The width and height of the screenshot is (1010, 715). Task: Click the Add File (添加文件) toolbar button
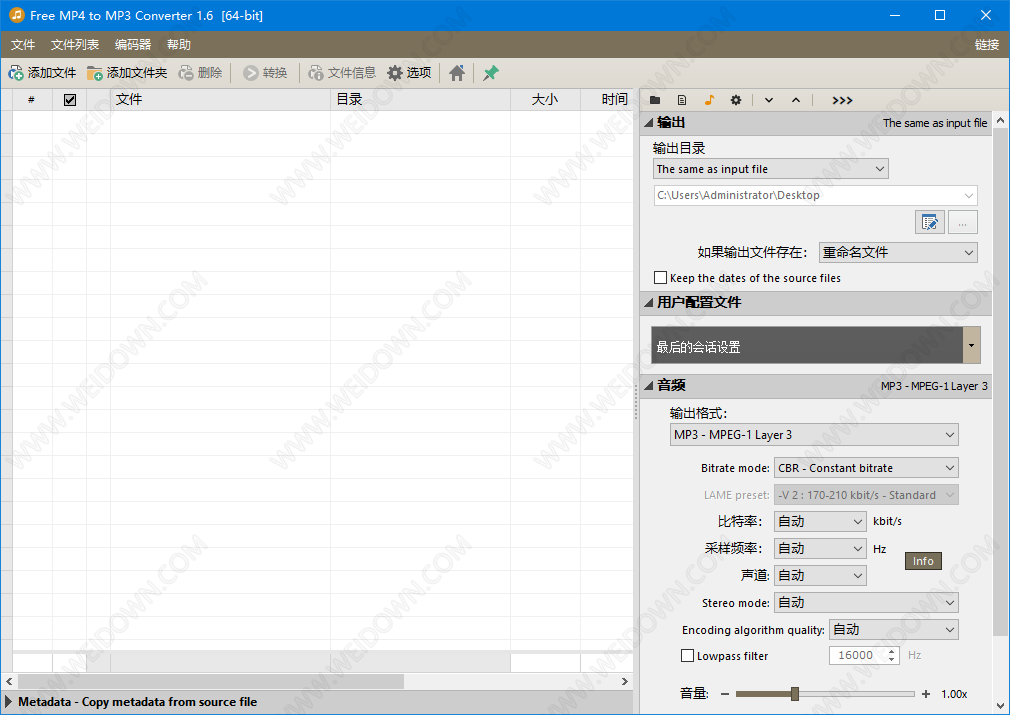click(43, 73)
